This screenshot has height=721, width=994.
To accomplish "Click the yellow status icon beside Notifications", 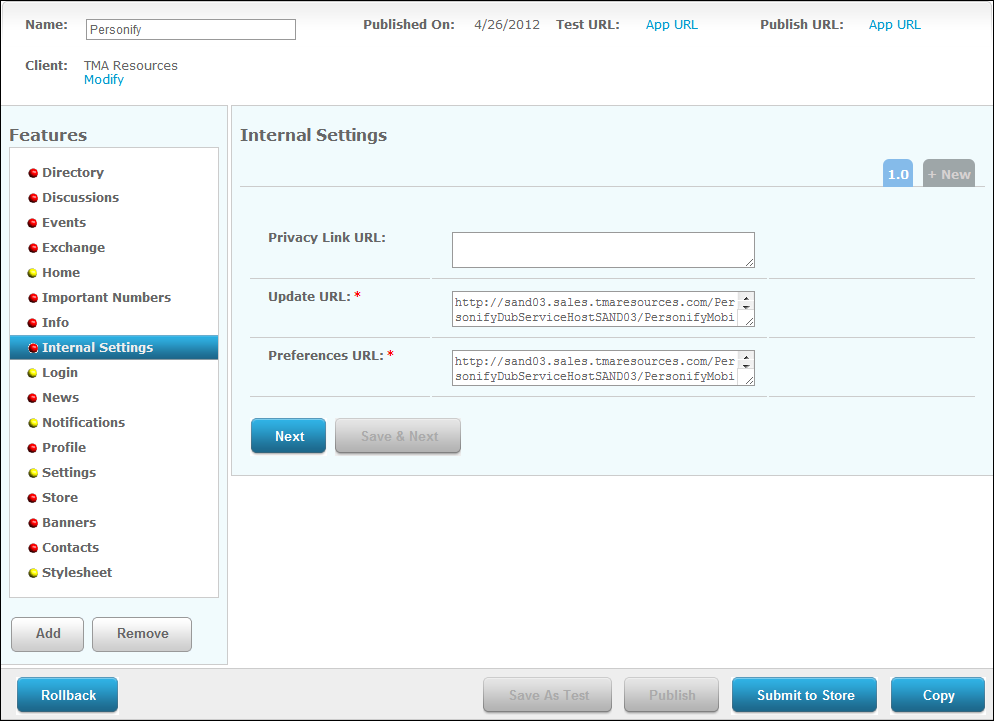I will [x=33, y=423].
